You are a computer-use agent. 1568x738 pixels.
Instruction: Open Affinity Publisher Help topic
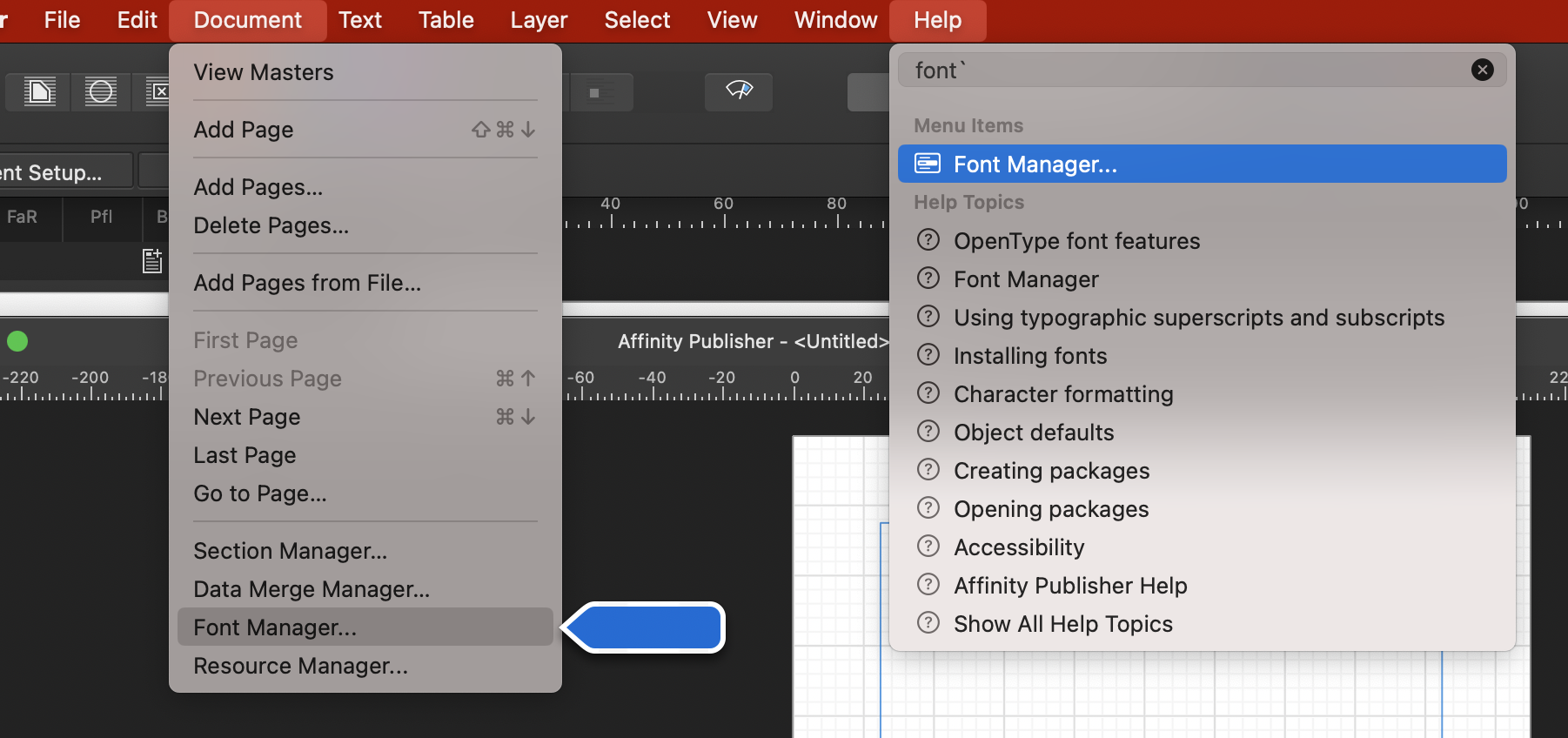[1203, 586]
